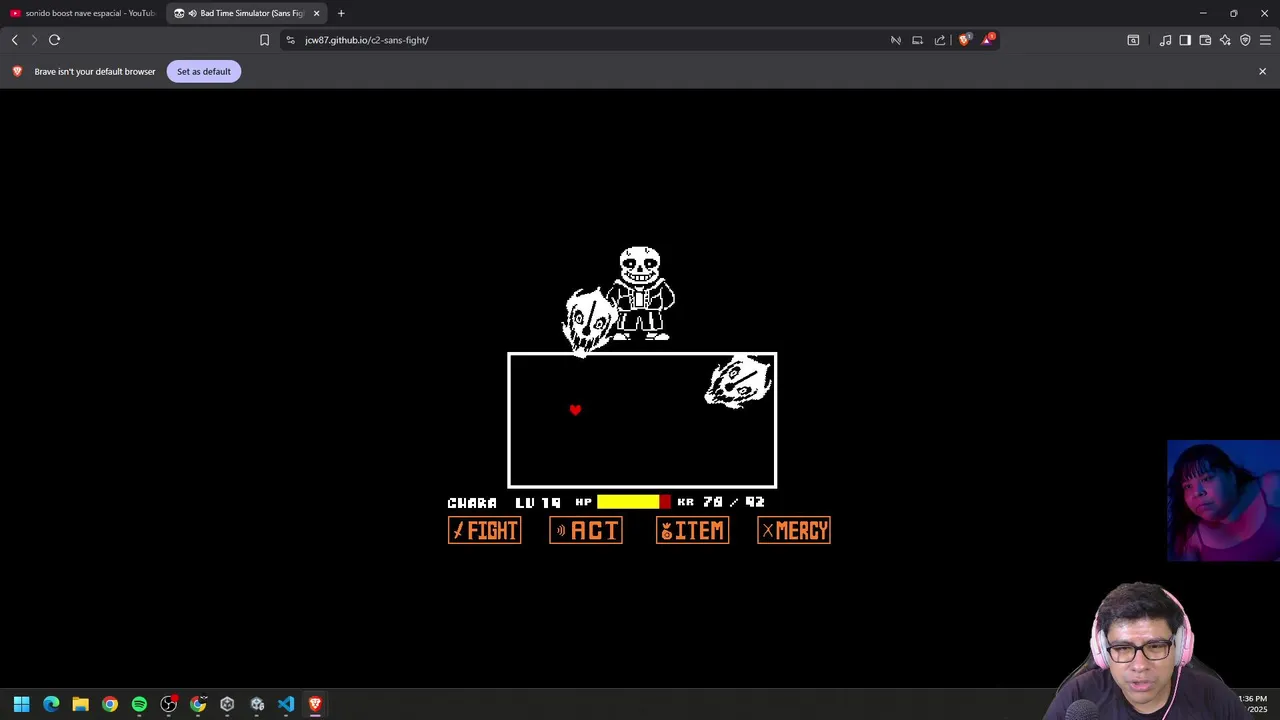Open Unity Hub from the taskbar
Image resolution: width=1280 pixels, height=720 pixels.
227,704
